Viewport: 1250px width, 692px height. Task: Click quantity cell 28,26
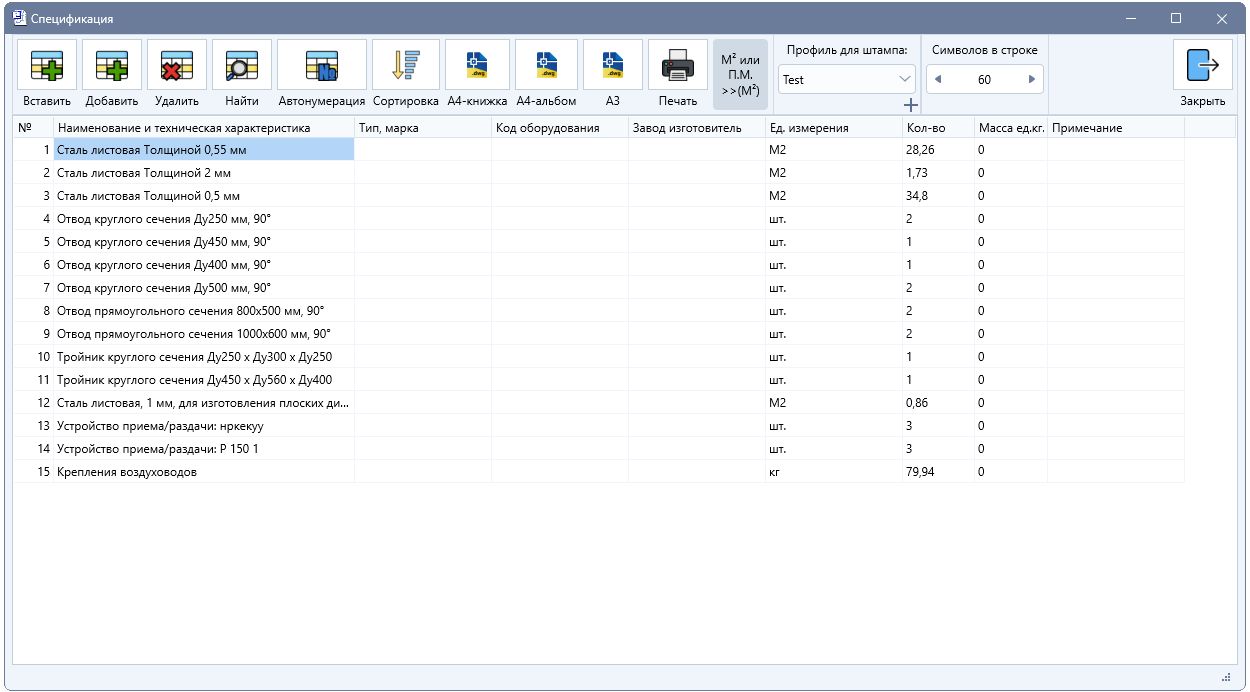coord(938,150)
